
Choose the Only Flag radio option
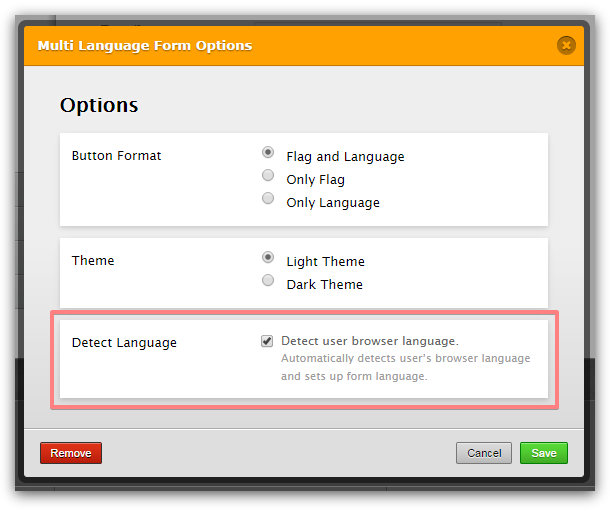268,176
